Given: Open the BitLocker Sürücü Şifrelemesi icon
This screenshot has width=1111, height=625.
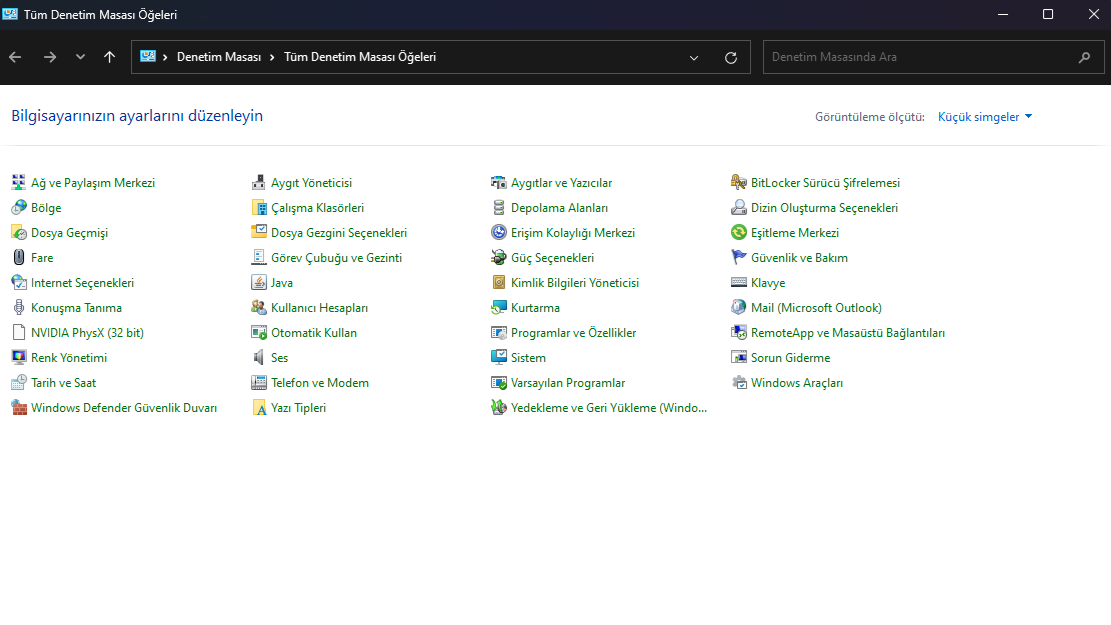Looking at the screenshot, I should (739, 183).
